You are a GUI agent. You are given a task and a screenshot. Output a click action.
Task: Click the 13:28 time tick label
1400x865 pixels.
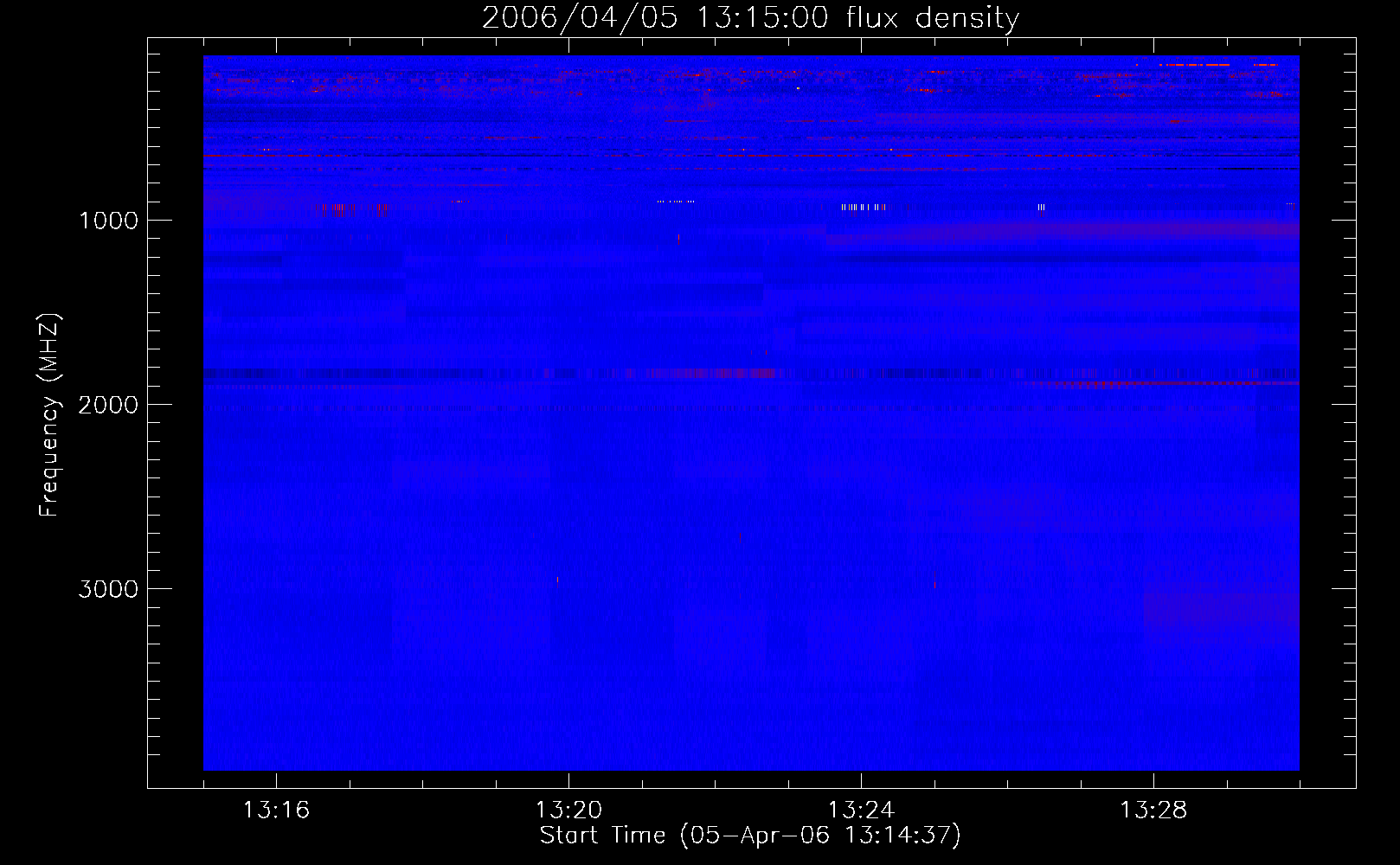click(x=1153, y=811)
